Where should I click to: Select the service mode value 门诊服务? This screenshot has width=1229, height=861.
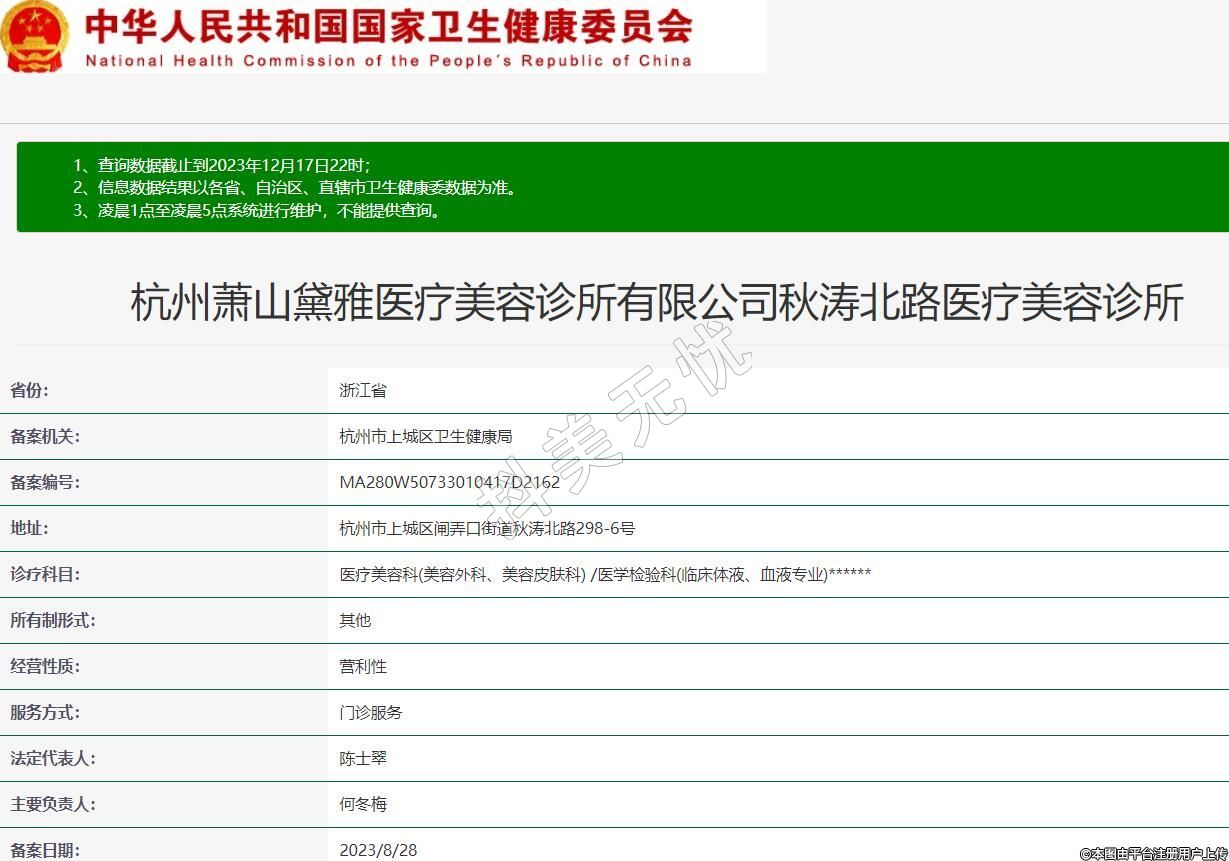coord(371,712)
